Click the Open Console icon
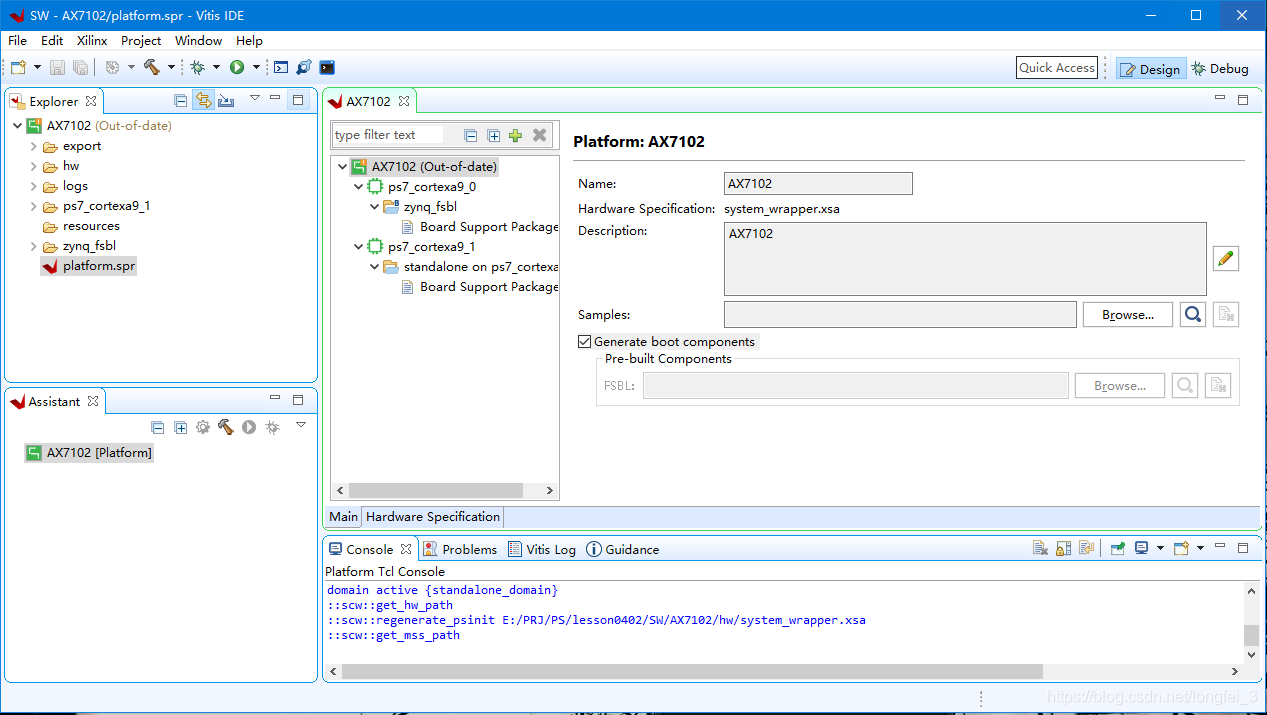 (1181, 548)
